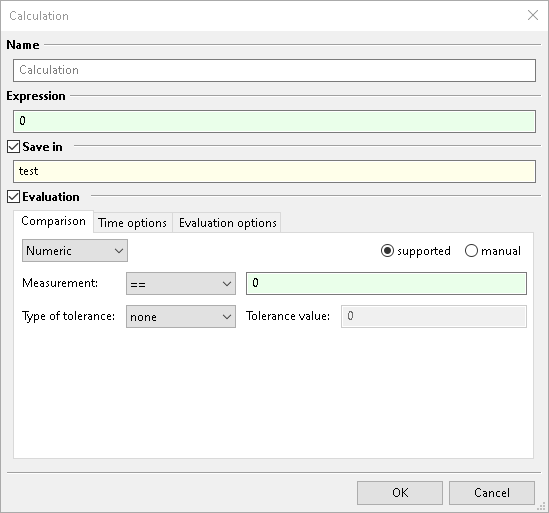
Task: Close the Calculation dialog
Action: (533, 15)
